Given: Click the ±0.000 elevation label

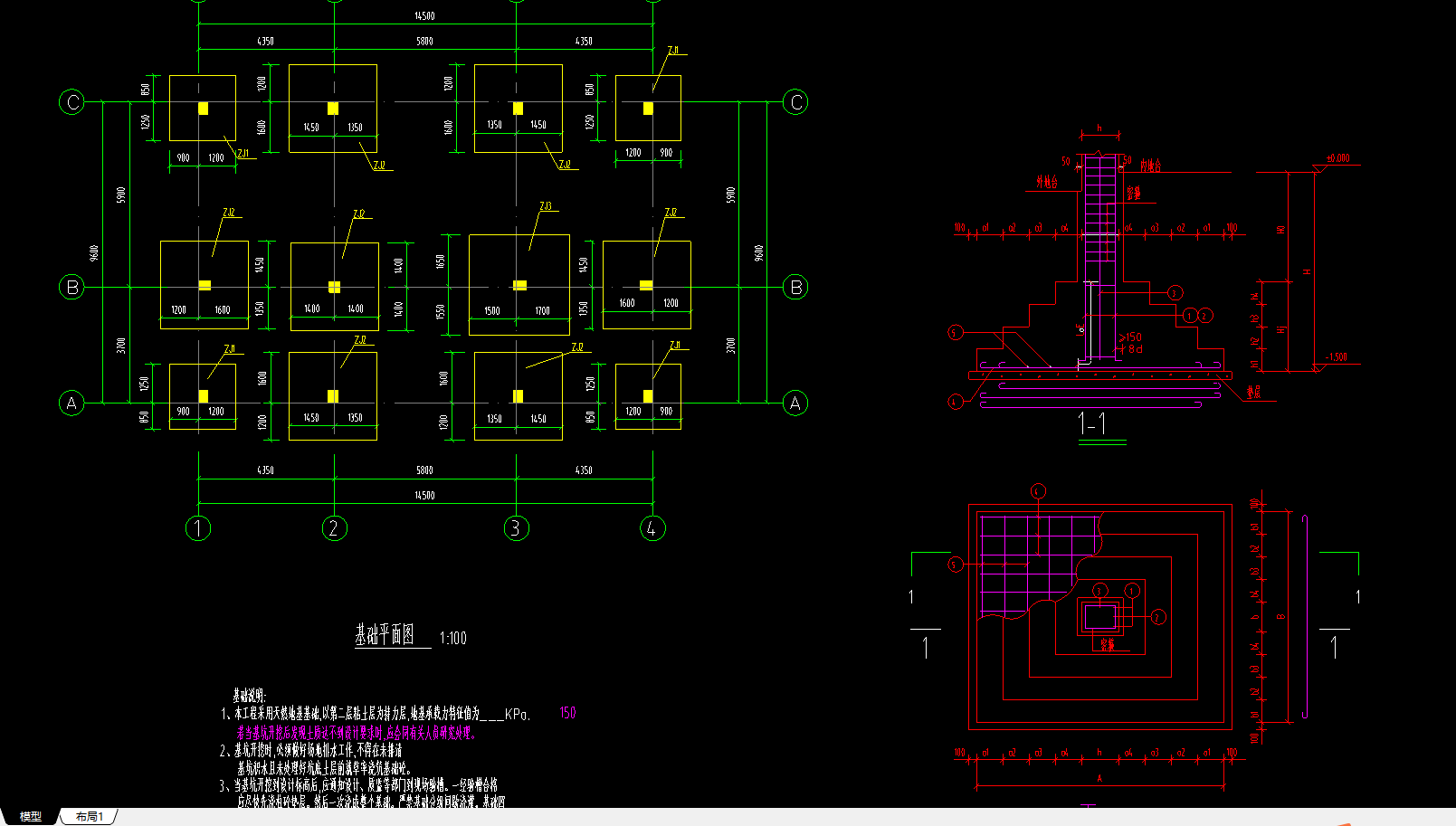Looking at the screenshot, I should [1337, 158].
